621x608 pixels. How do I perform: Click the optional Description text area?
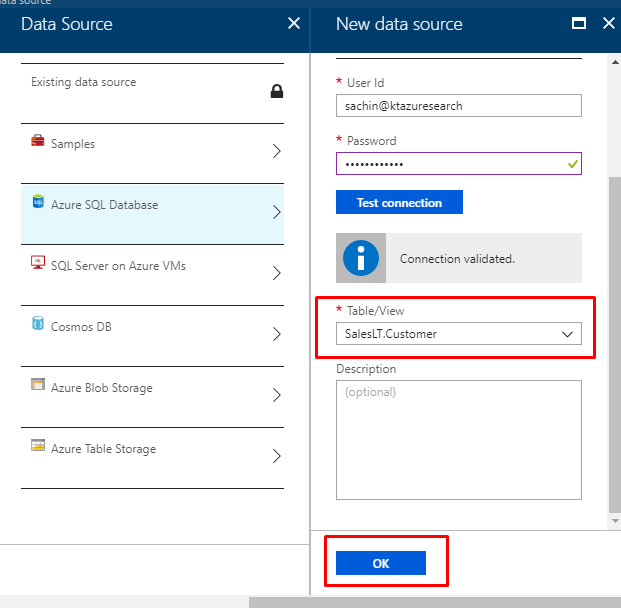point(459,440)
